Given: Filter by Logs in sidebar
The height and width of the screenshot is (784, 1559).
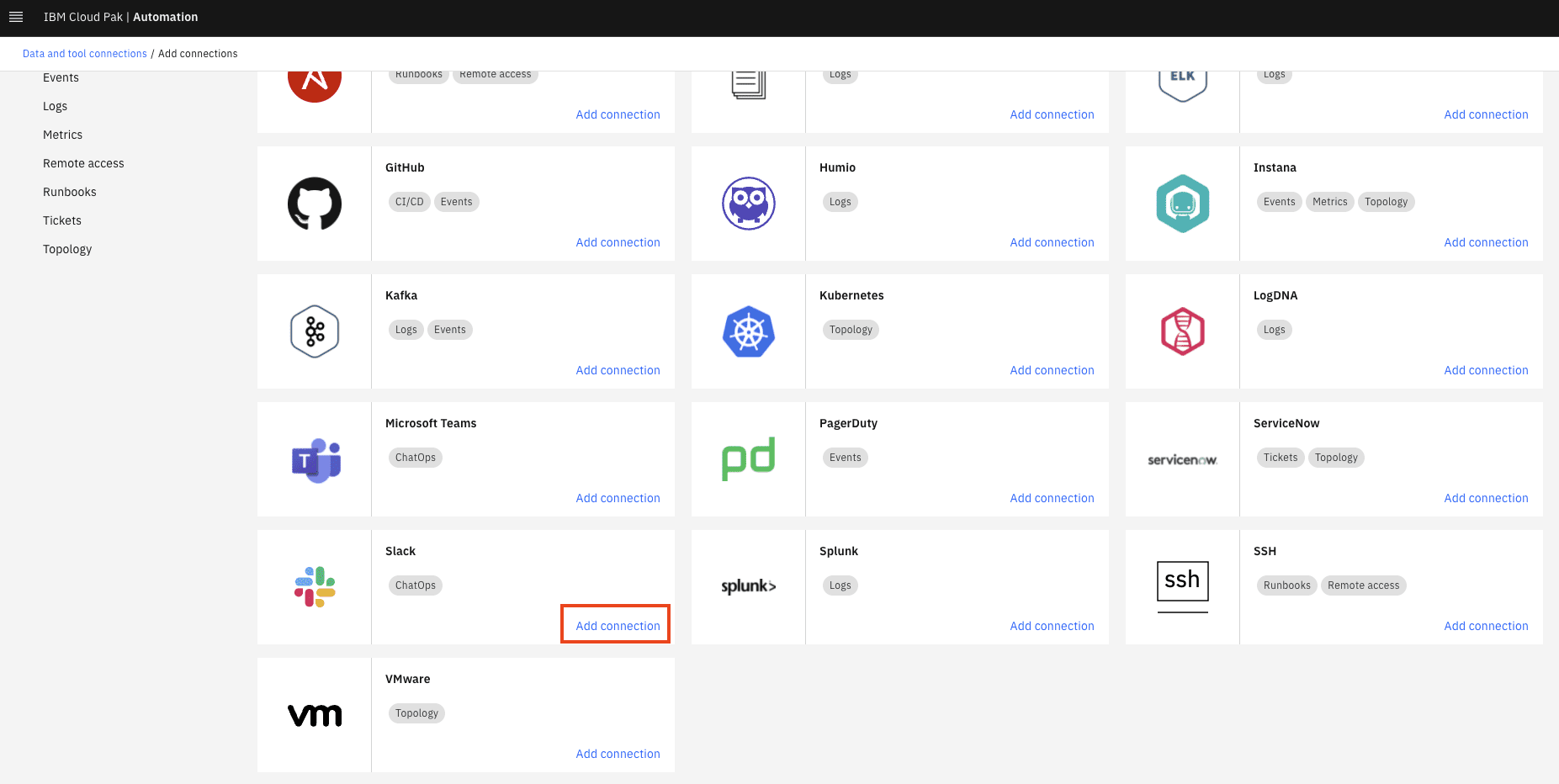Looking at the screenshot, I should (x=56, y=106).
